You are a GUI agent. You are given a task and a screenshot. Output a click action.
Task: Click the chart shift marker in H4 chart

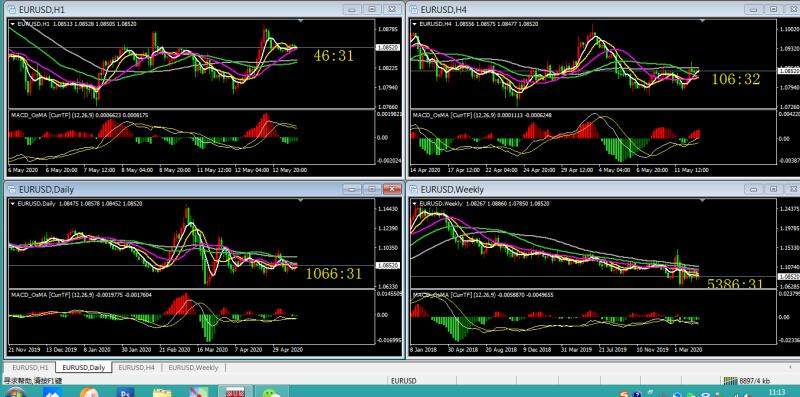(703, 21)
